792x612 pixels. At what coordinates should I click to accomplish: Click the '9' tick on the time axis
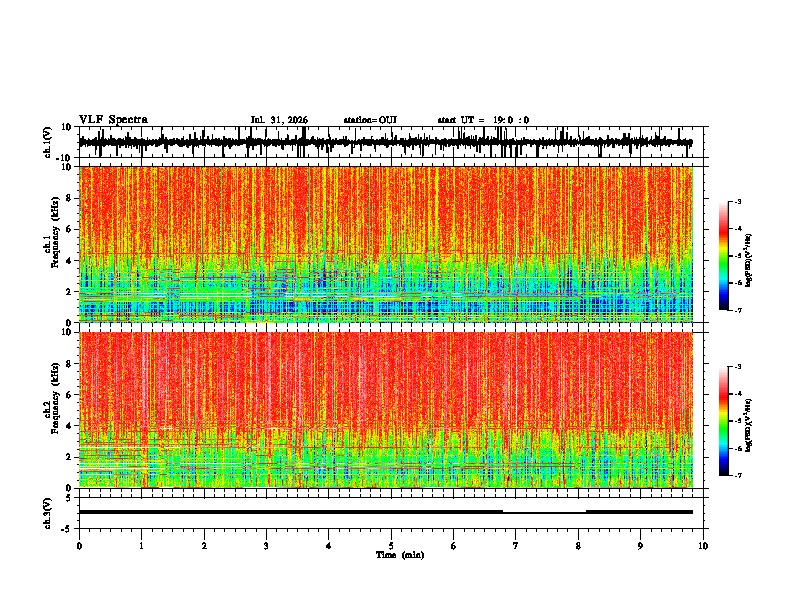click(x=640, y=546)
